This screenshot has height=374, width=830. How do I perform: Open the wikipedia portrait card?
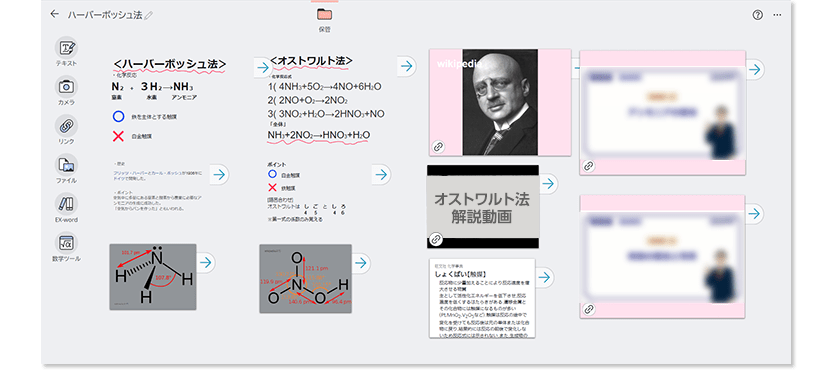click(500, 102)
